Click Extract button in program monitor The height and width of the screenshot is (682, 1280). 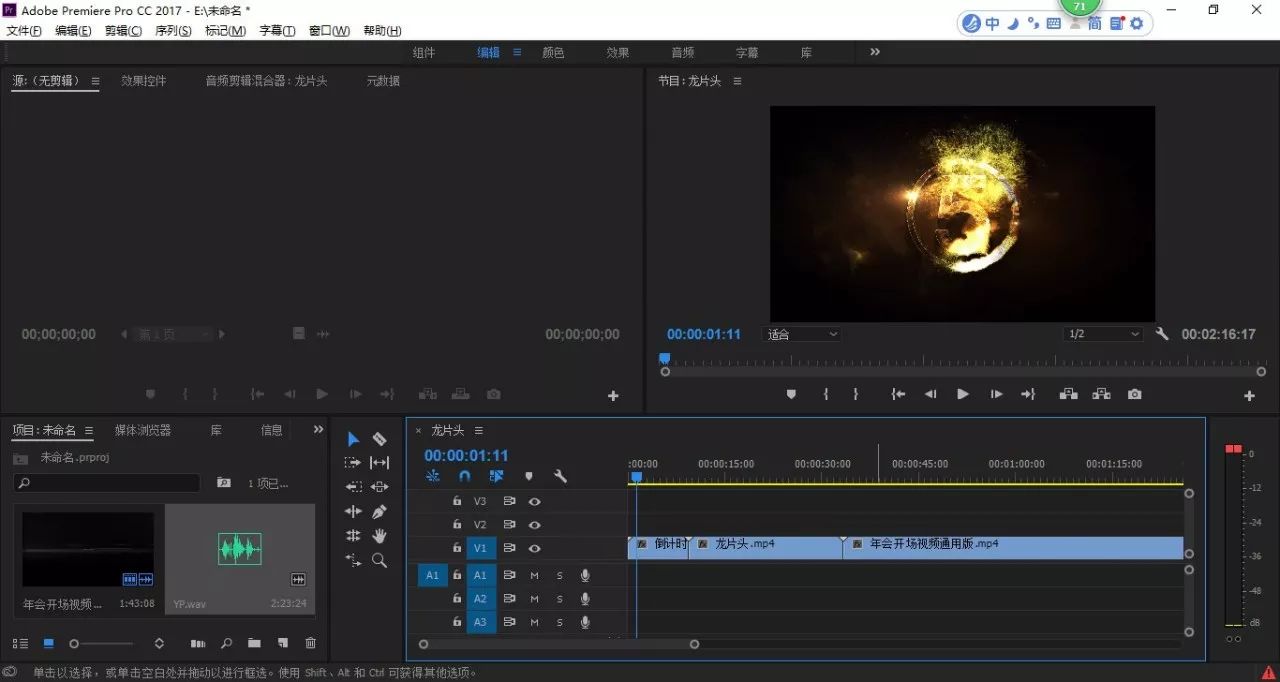pos(1101,394)
